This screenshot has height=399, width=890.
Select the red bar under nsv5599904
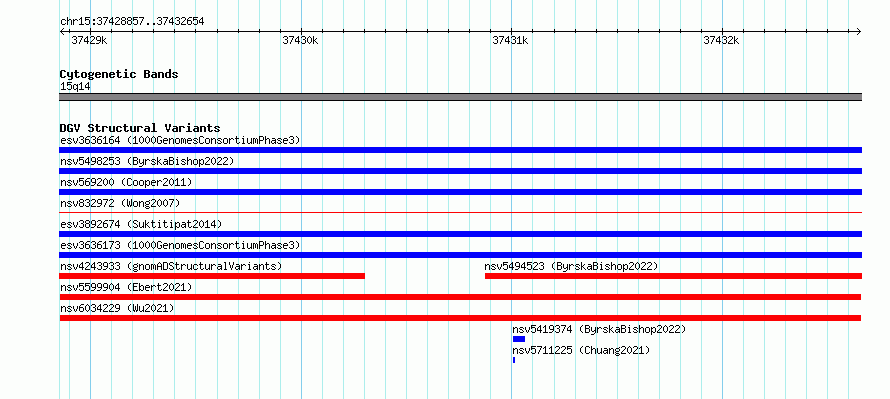460,297
